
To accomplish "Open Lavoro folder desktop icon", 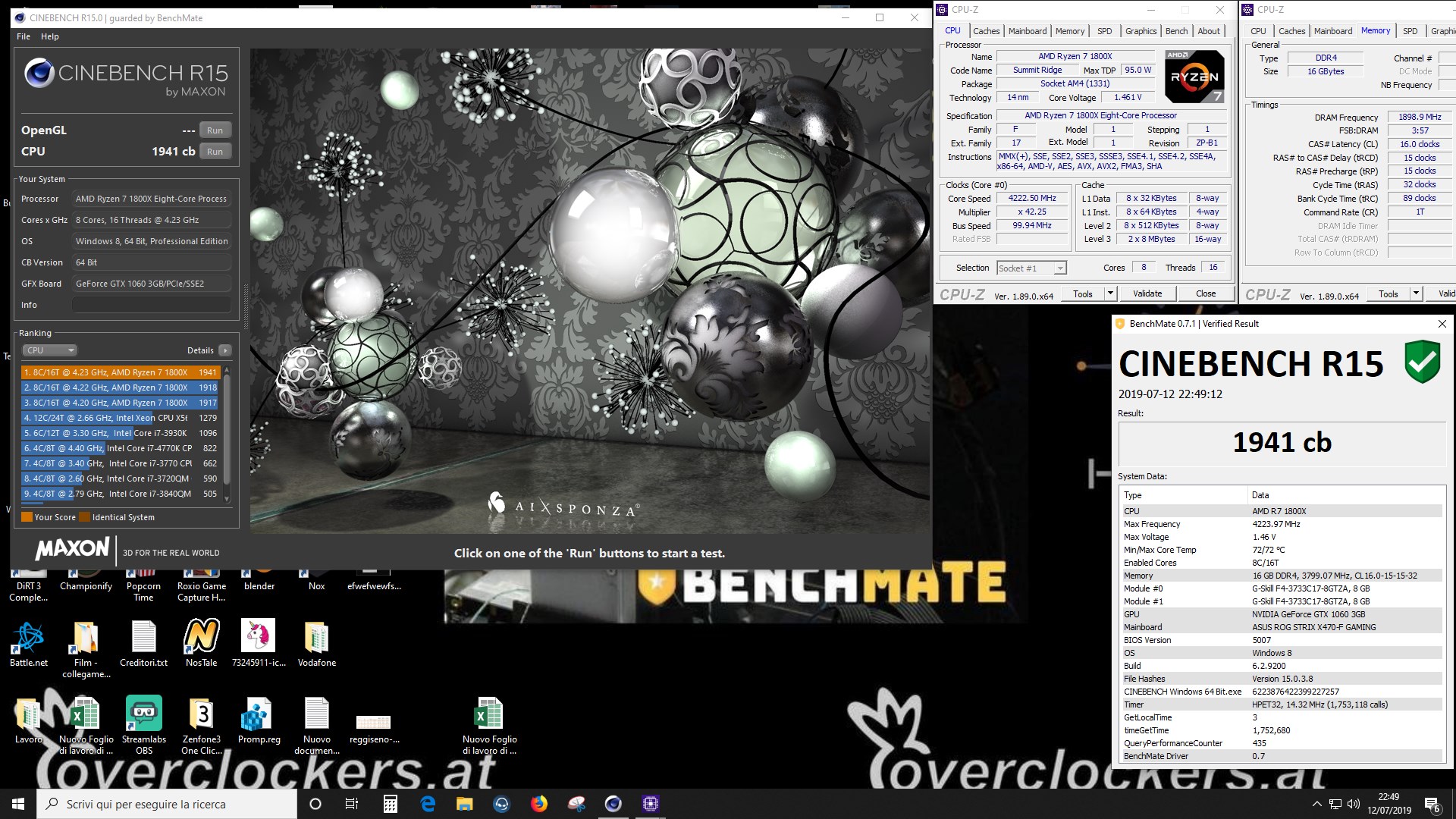I will [x=29, y=720].
